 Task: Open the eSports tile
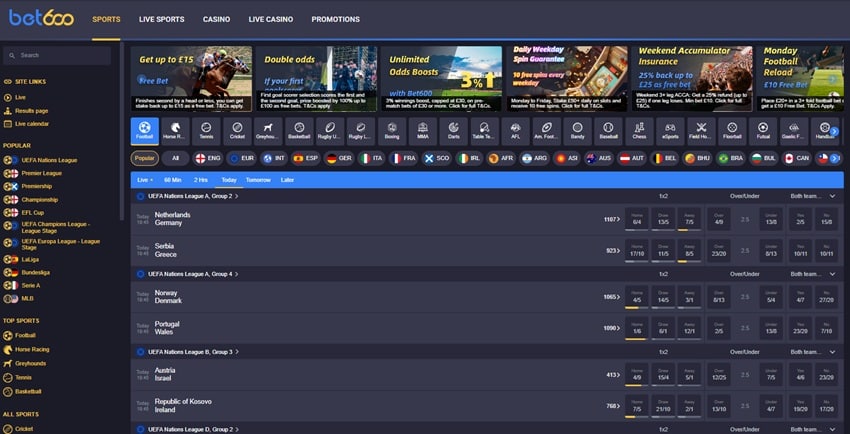(670, 131)
